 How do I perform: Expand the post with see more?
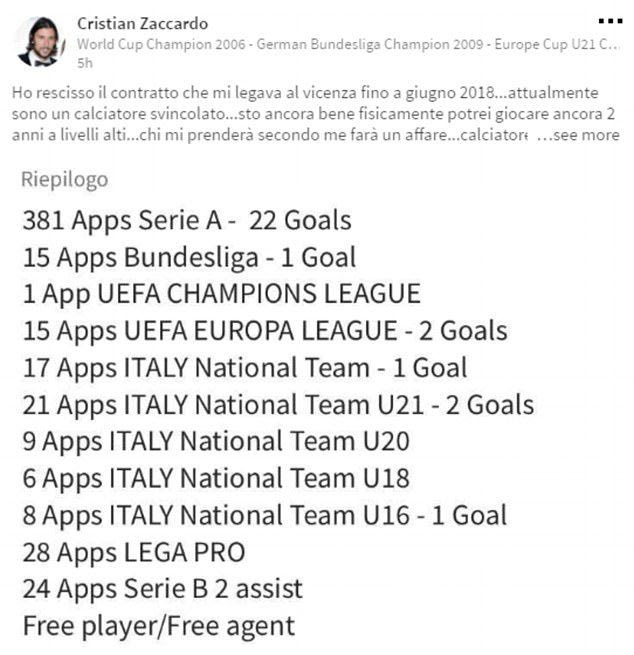pos(585,135)
